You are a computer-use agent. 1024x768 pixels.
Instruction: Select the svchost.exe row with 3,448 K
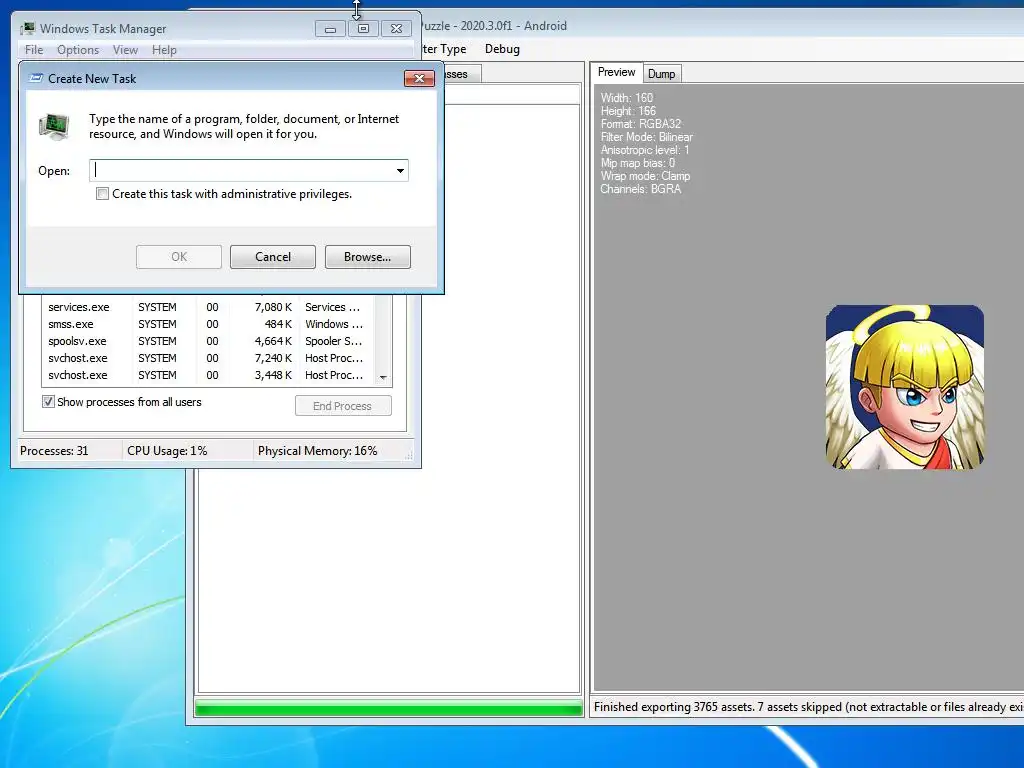click(x=208, y=375)
